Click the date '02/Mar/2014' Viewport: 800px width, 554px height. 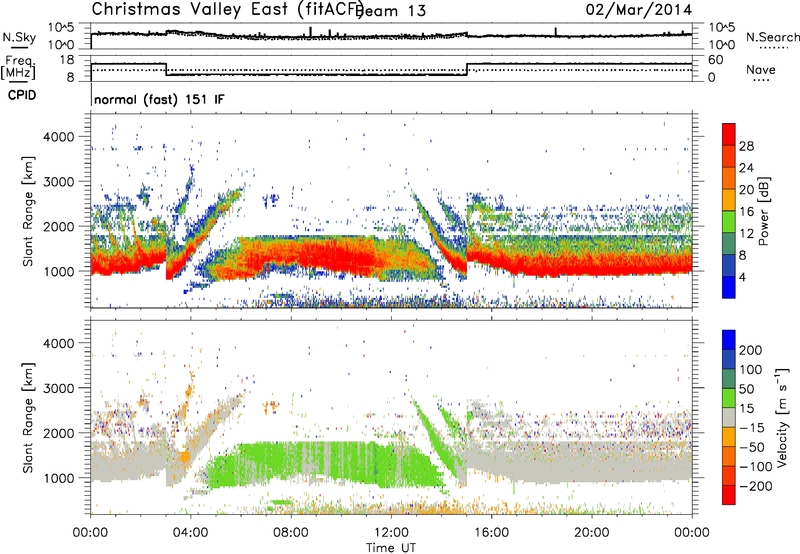click(x=639, y=10)
